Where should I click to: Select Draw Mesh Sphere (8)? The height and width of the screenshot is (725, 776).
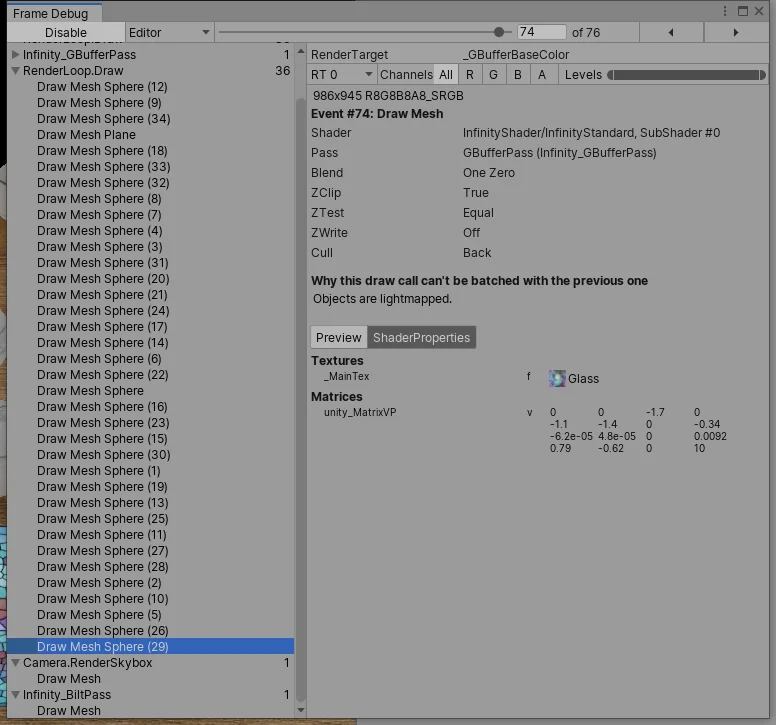151,199
